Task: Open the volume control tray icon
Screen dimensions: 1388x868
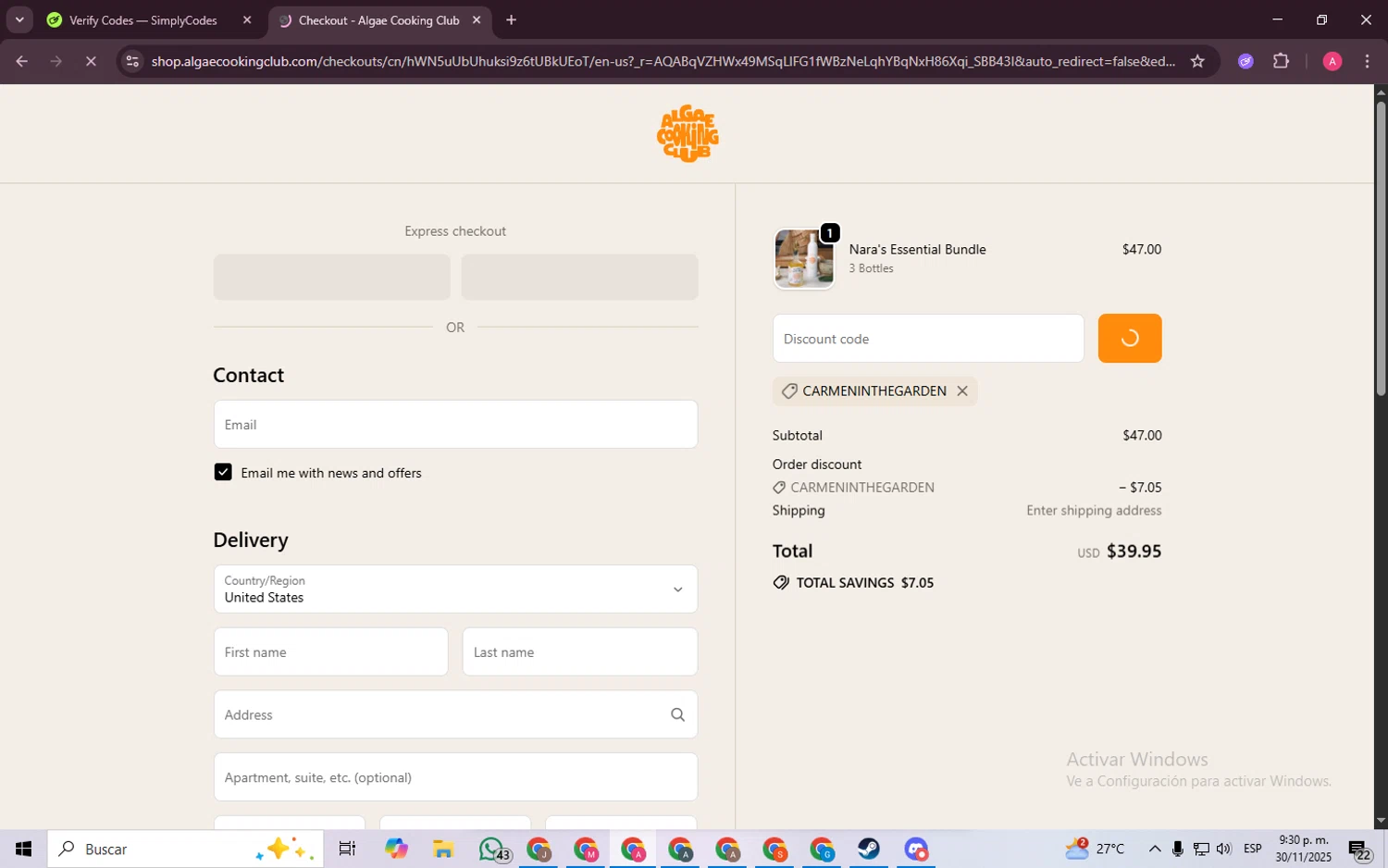Action: 1223,849
